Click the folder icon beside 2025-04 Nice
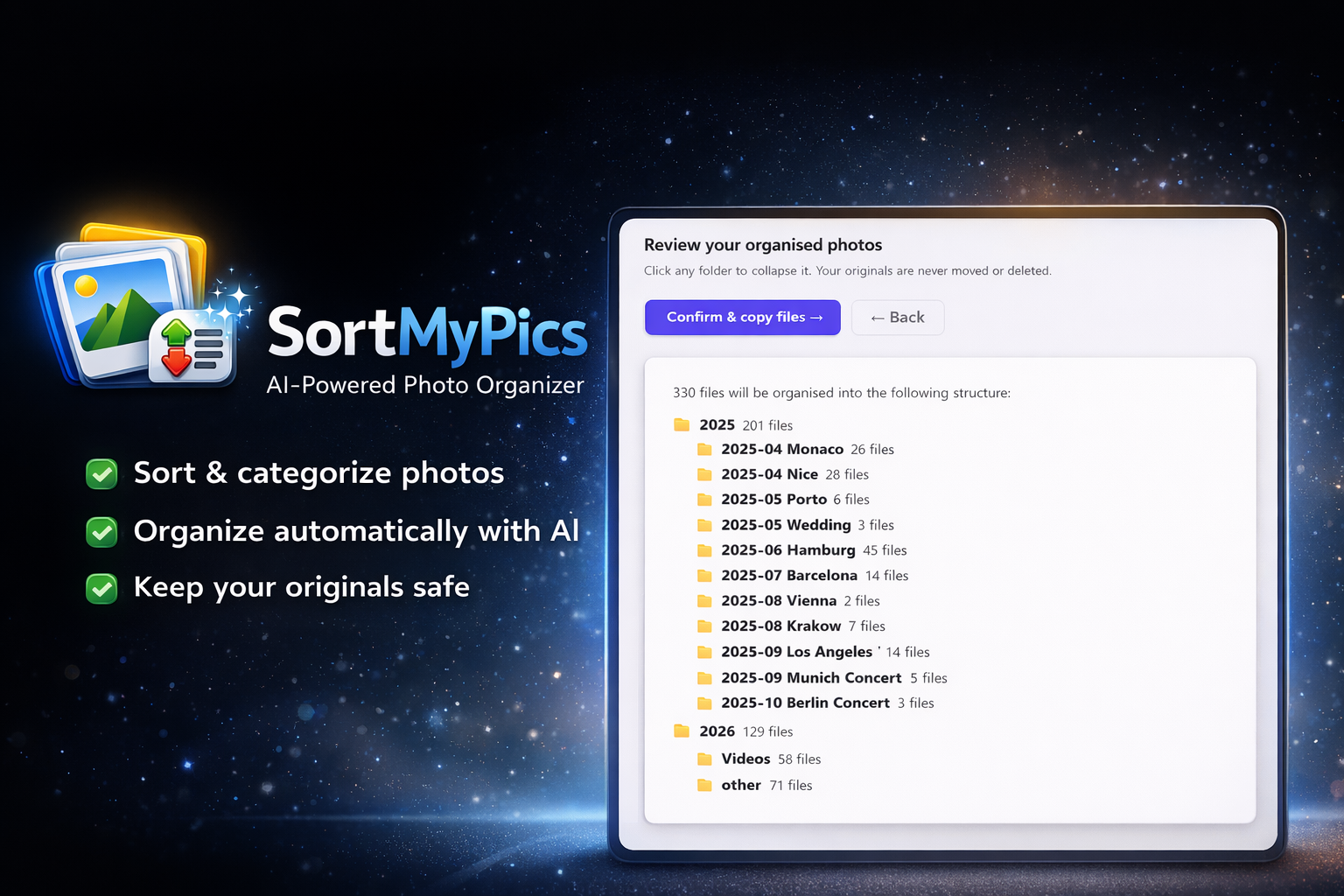This screenshot has width=1344, height=896. click(705, 474)
